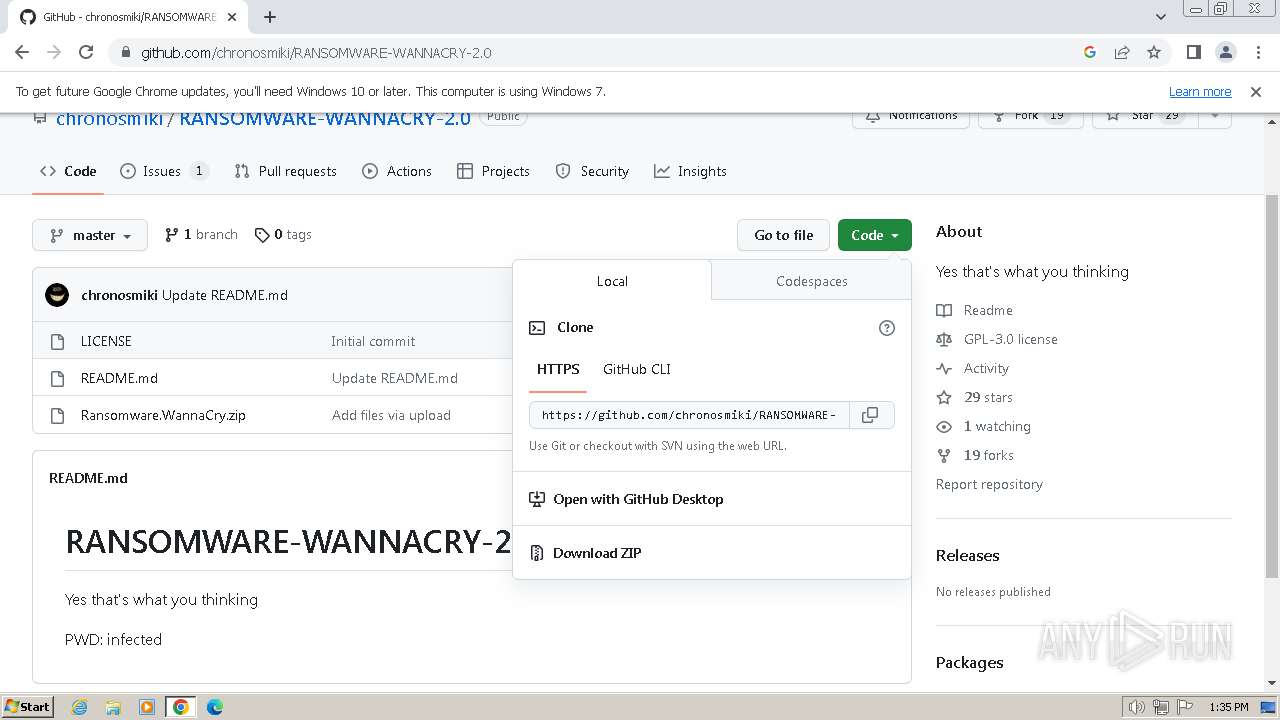Open the Star list dropdown arrow
Screen dimensions: 1280x720
pos(1215,118)
